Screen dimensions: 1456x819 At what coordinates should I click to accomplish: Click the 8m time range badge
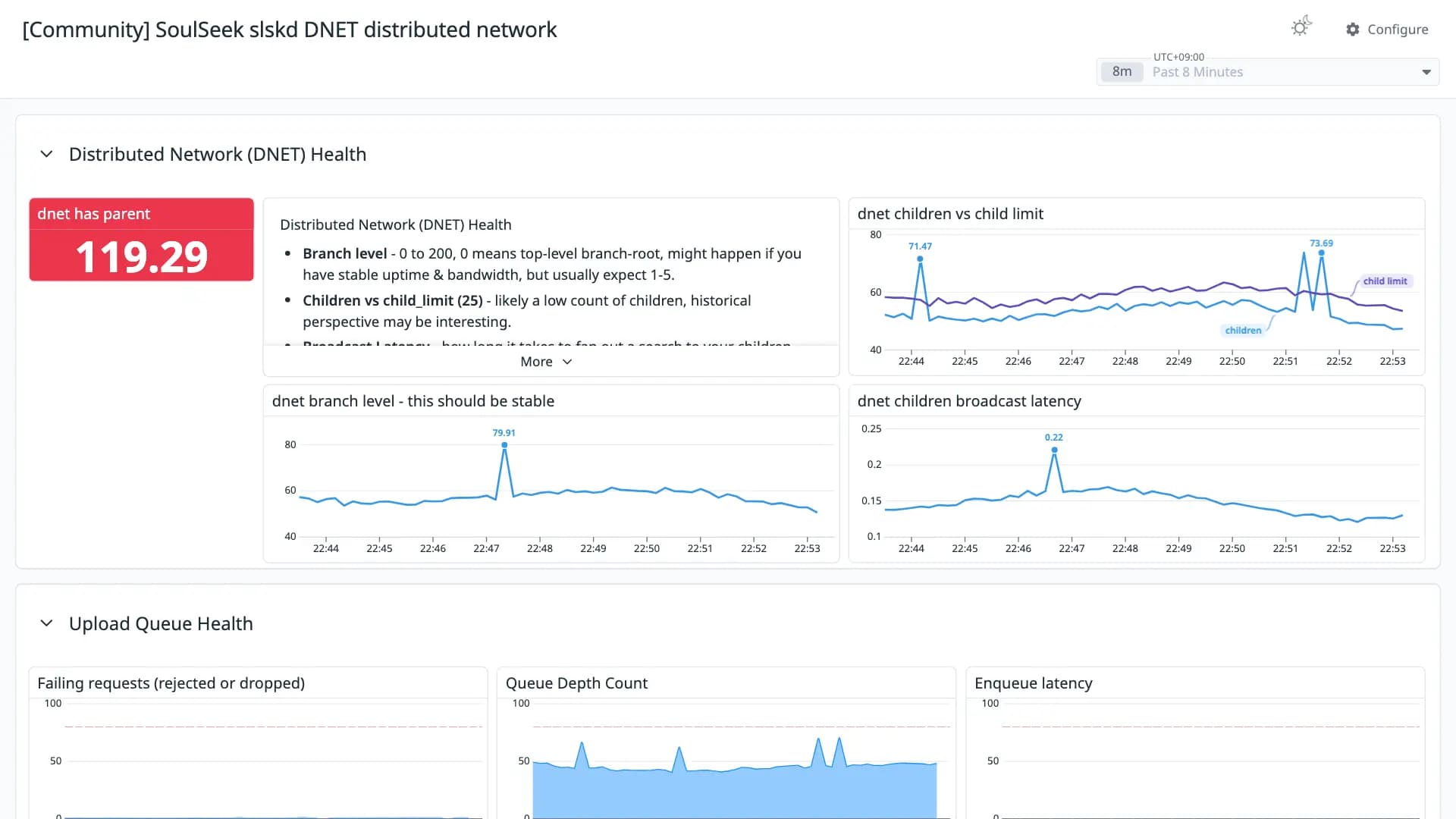[x=1122, y=72]
